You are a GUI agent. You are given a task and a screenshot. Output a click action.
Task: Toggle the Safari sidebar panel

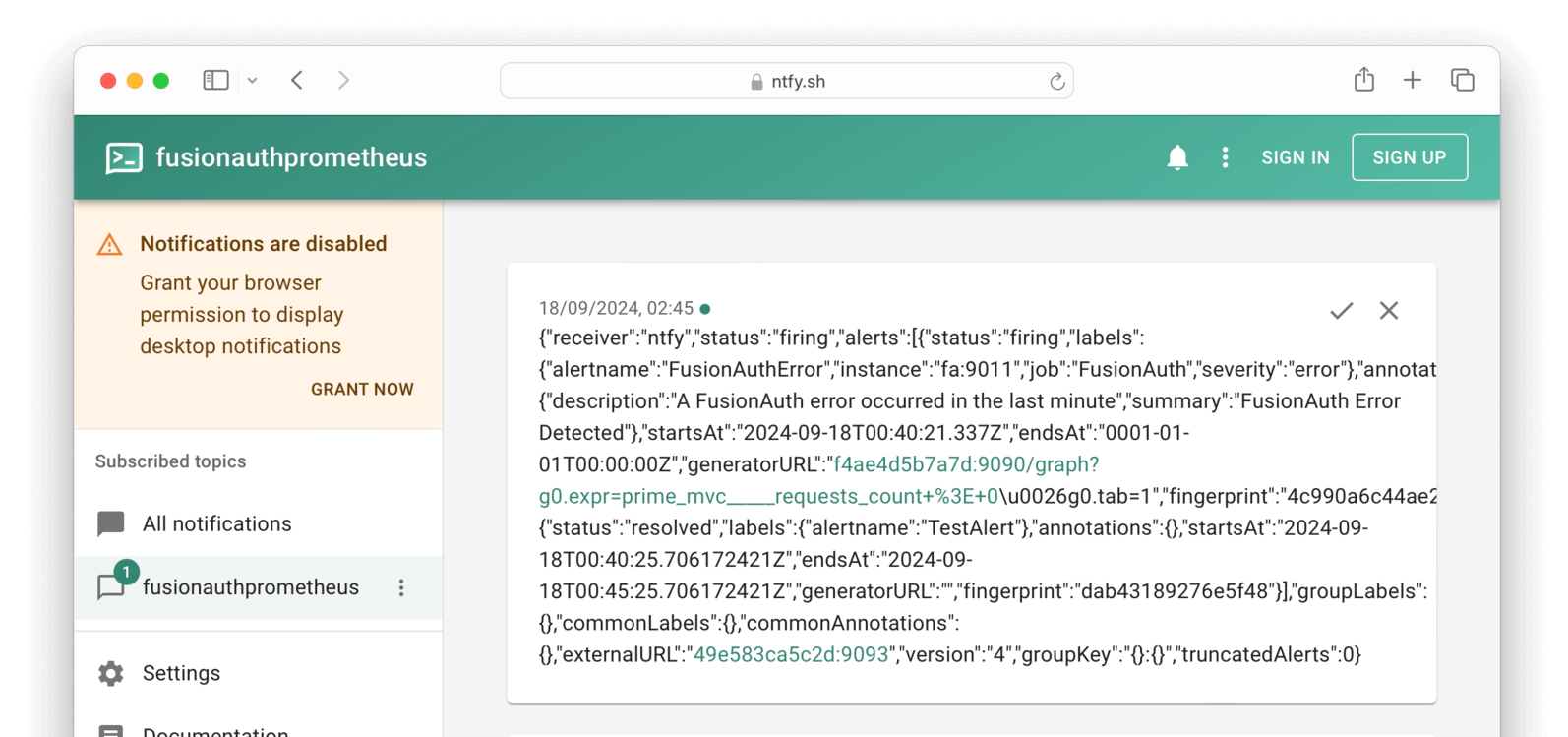pyautogui.click(x=215, y=81)
